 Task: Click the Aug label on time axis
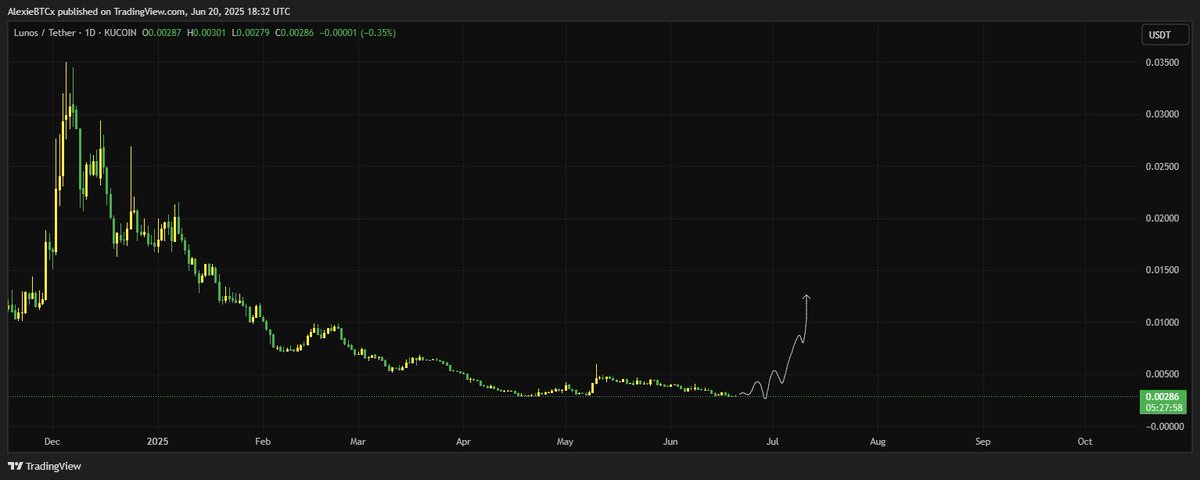[877, 440]
